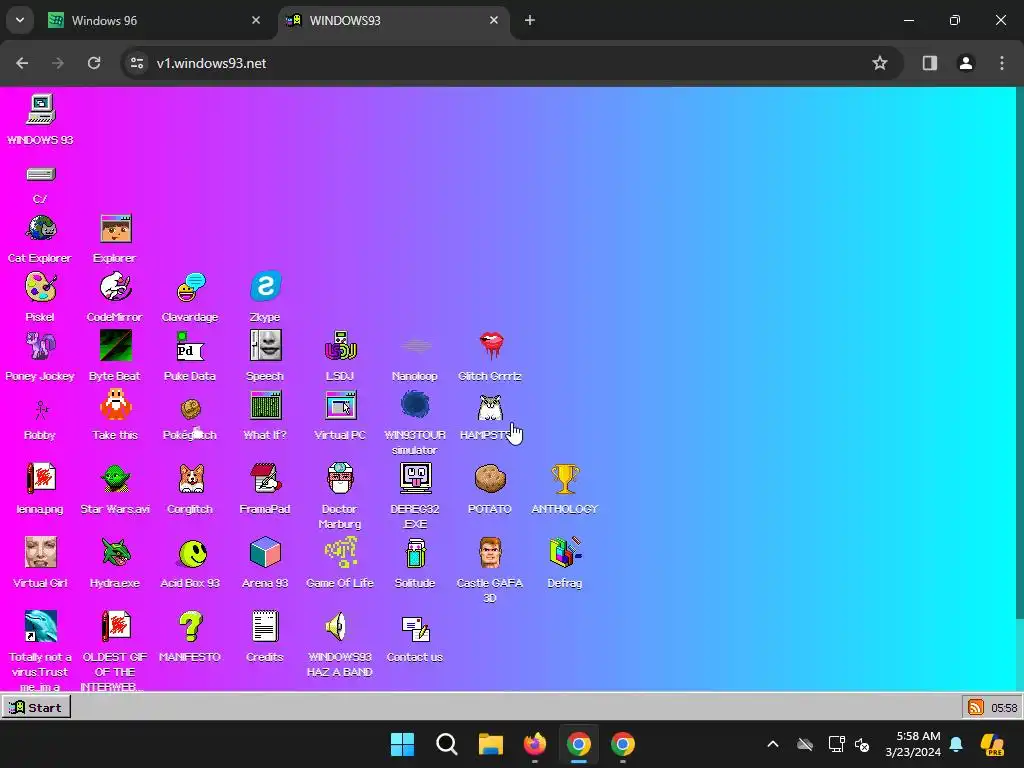Launch WIN93TOUR simulator
This screenshot has height=768, width=1024.
pyautogui.click(x=415, y=405)
